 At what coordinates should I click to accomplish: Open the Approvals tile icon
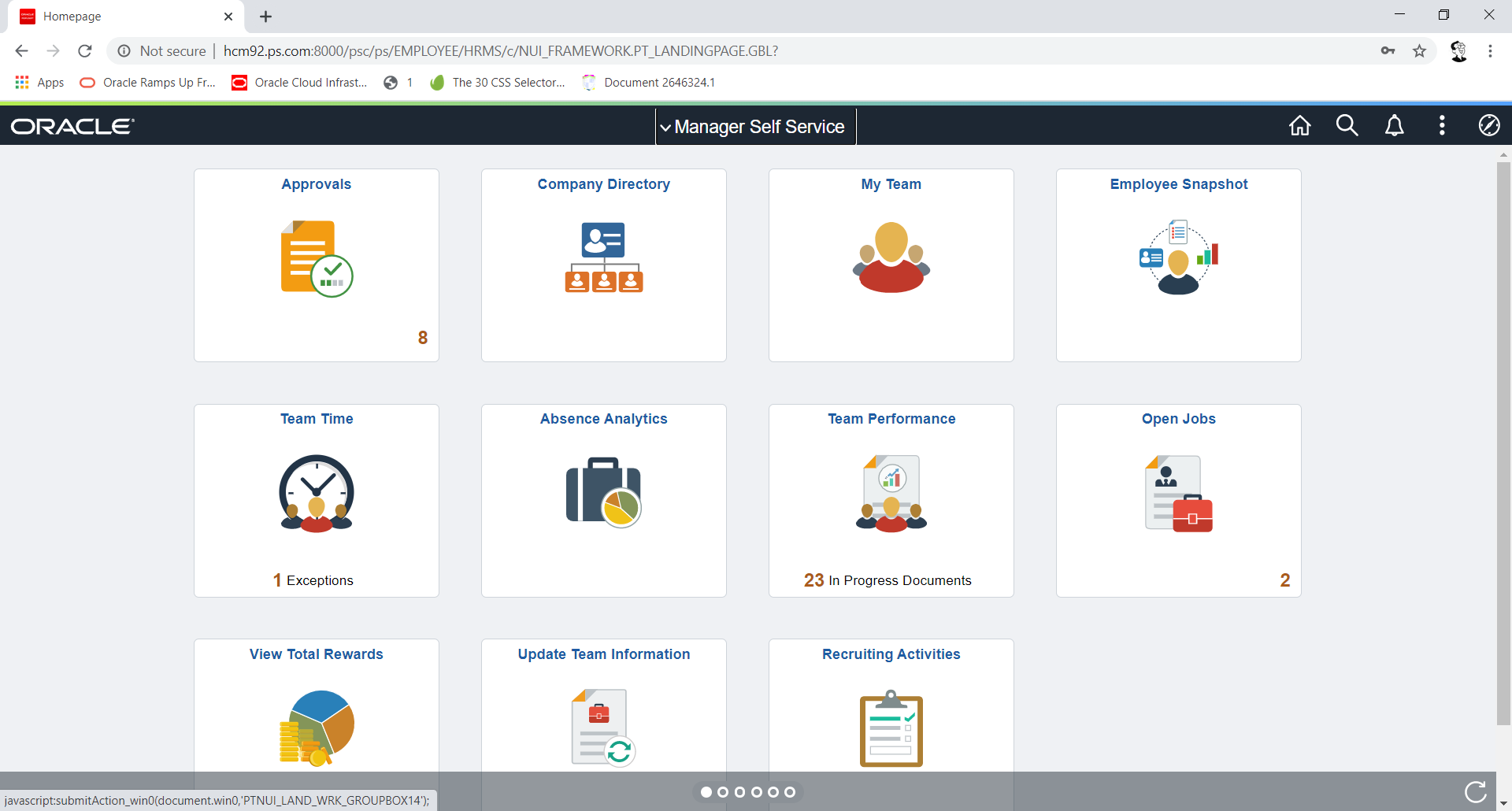[x=317, y=258]
